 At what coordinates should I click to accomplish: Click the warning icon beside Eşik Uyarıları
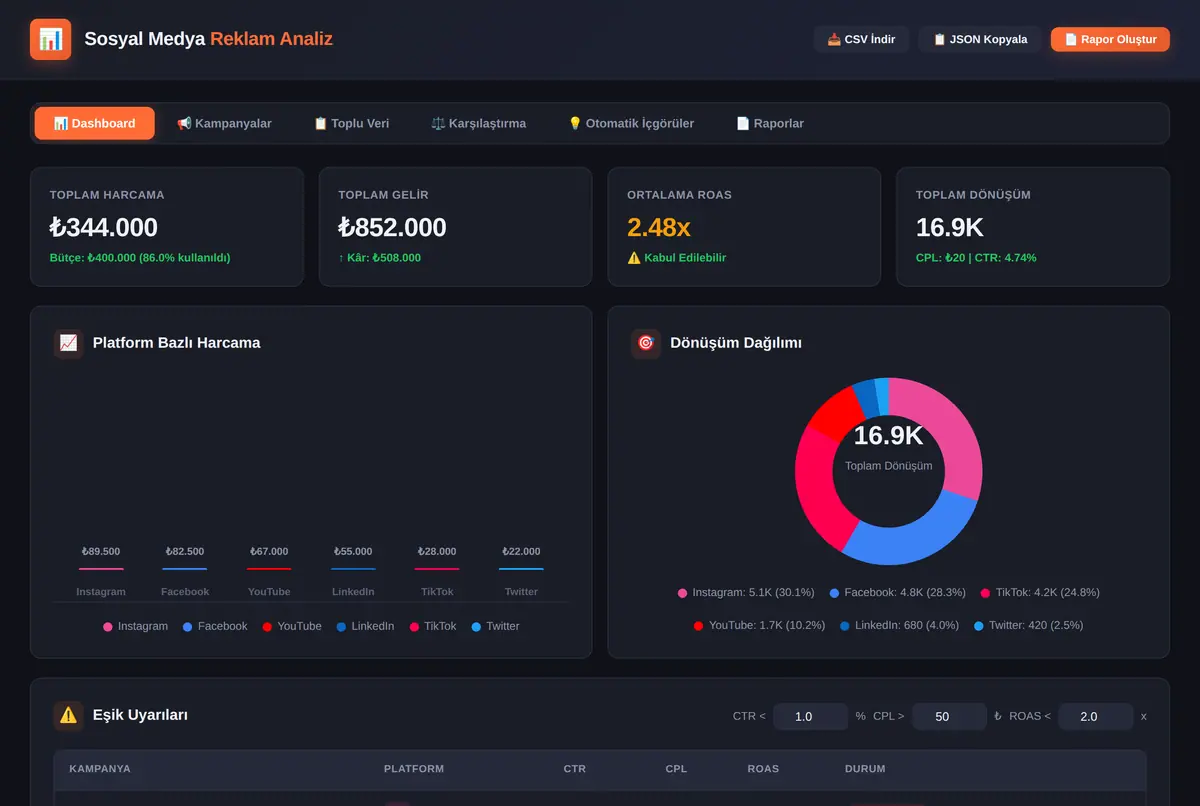click(68, 715)
